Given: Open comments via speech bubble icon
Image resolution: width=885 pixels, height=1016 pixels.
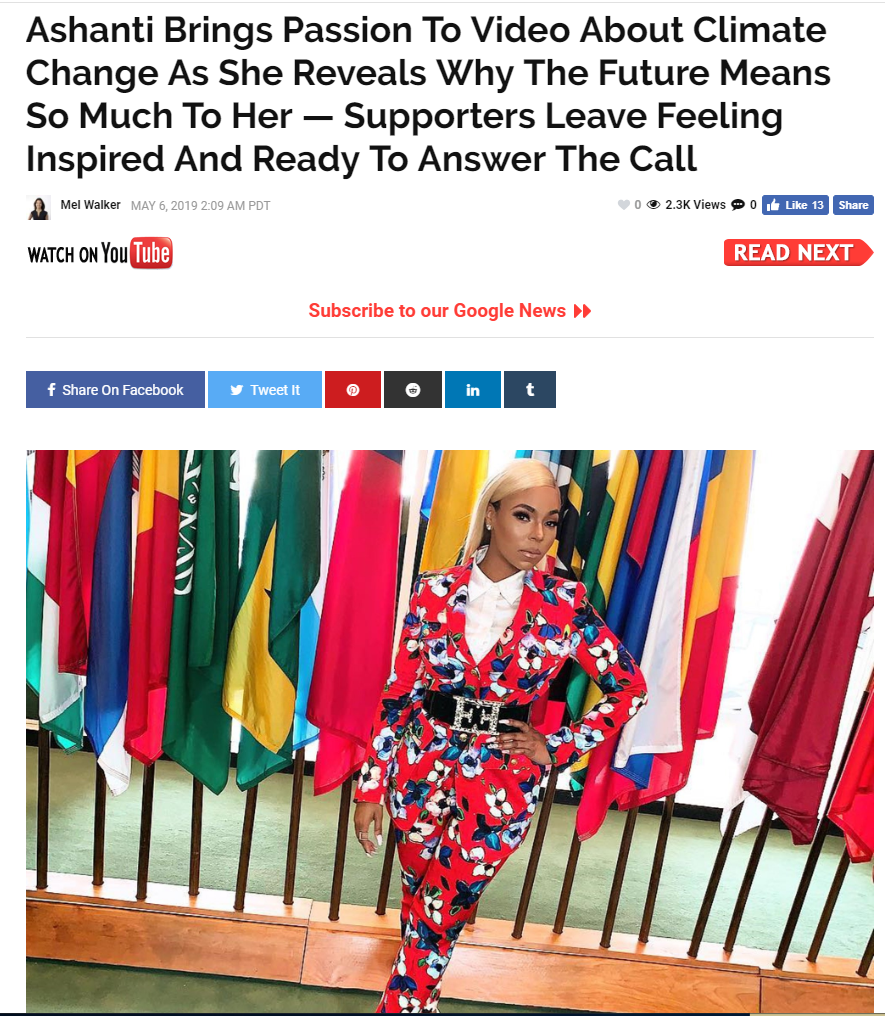Looking at the screenshot, I should [x=738, y=205].
